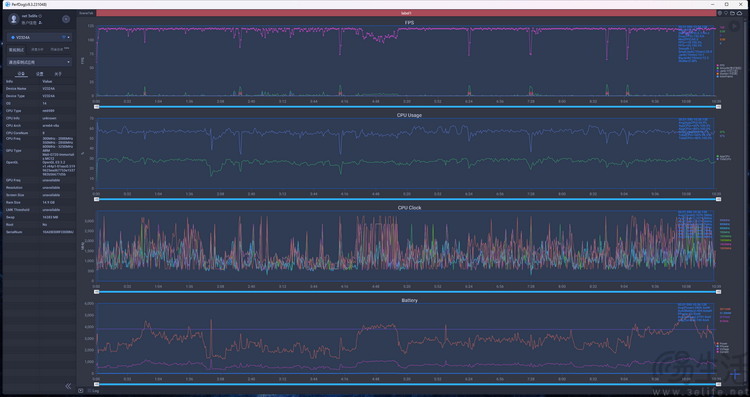Select the CPU CoreNum row
This screenshot has width=750, height=397.
point(40,133)
